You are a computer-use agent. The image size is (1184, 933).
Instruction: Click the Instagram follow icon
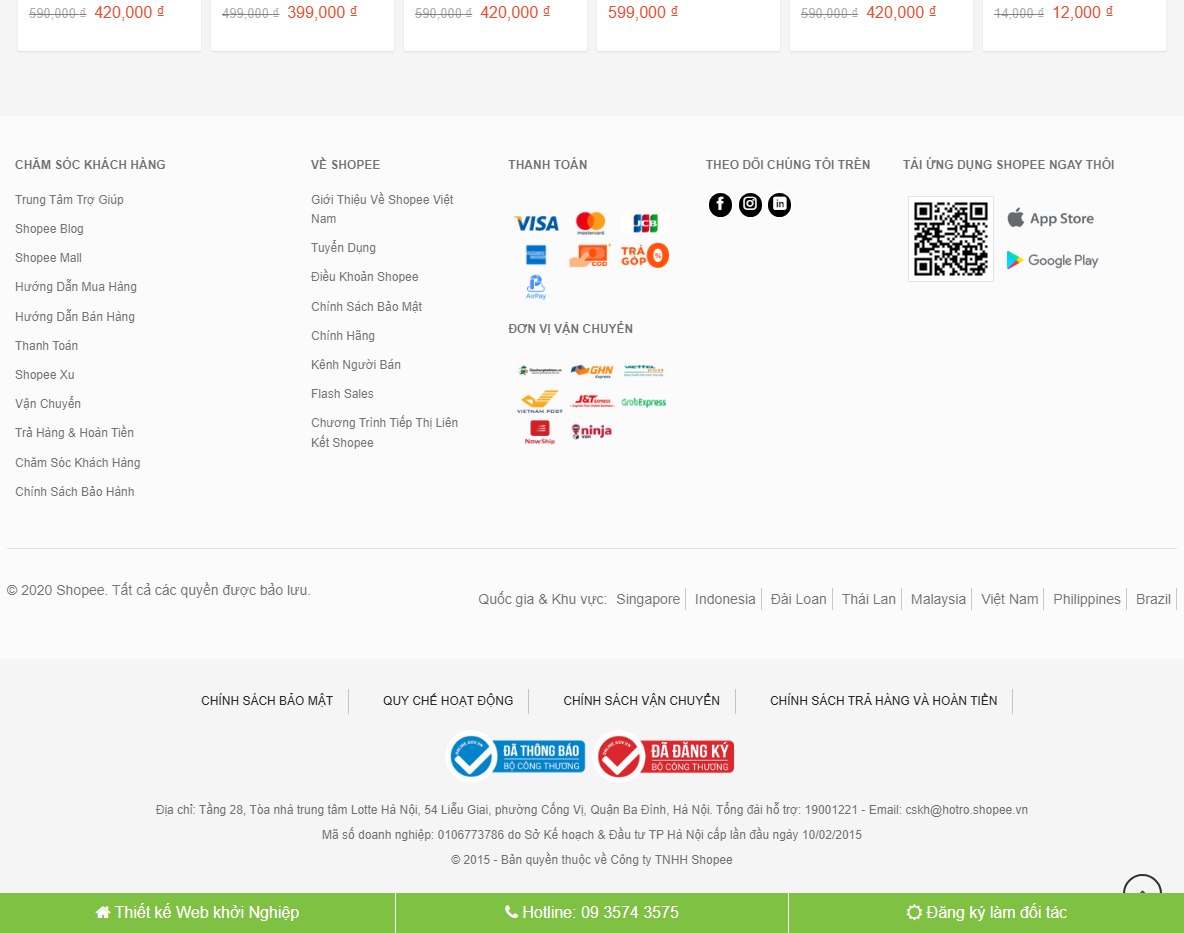point(750,204)
